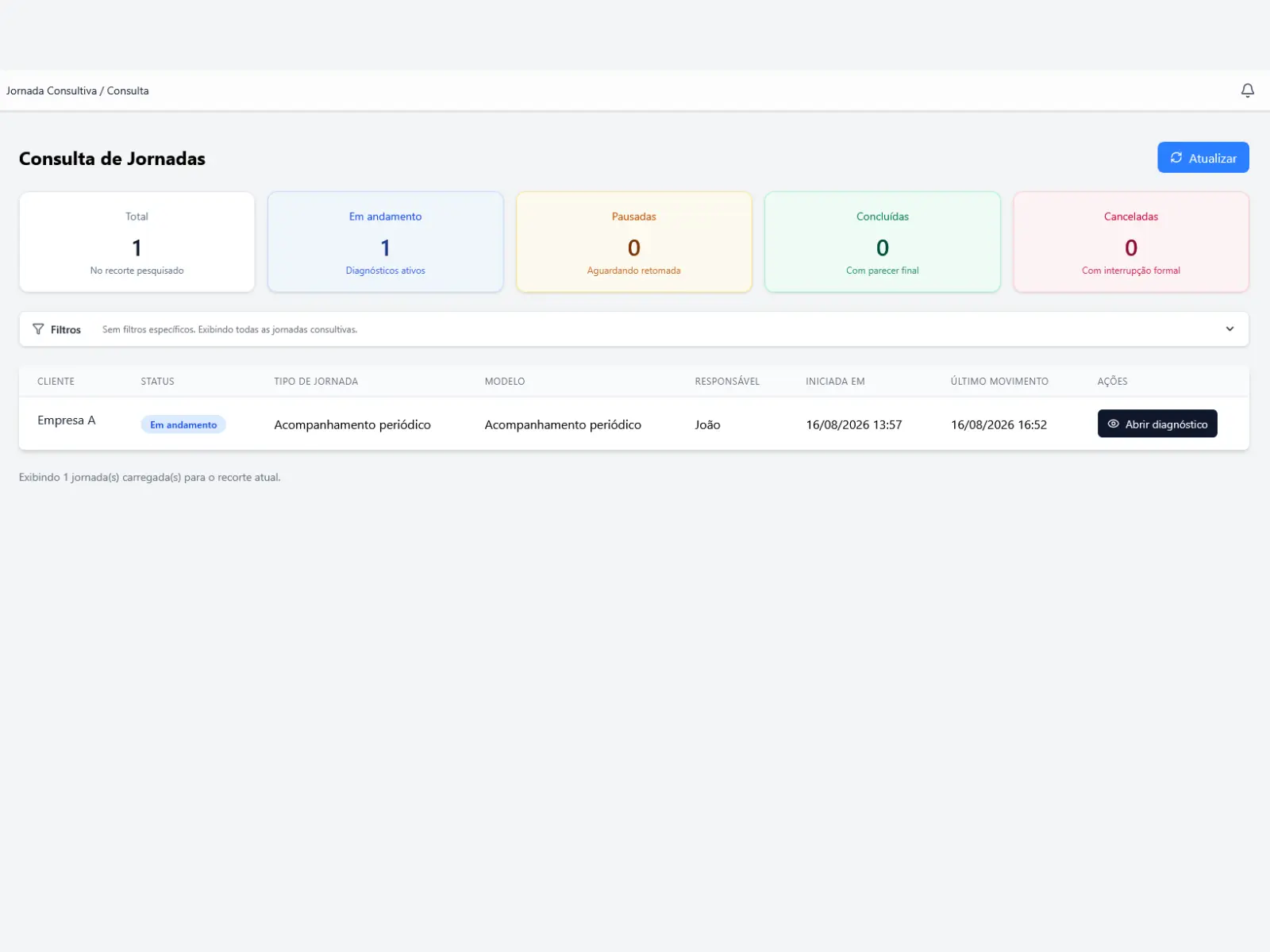
Task: Click the Exibindo 1 jornada(s) footer text
Action: pyautogui.click(x=150, y=478)
